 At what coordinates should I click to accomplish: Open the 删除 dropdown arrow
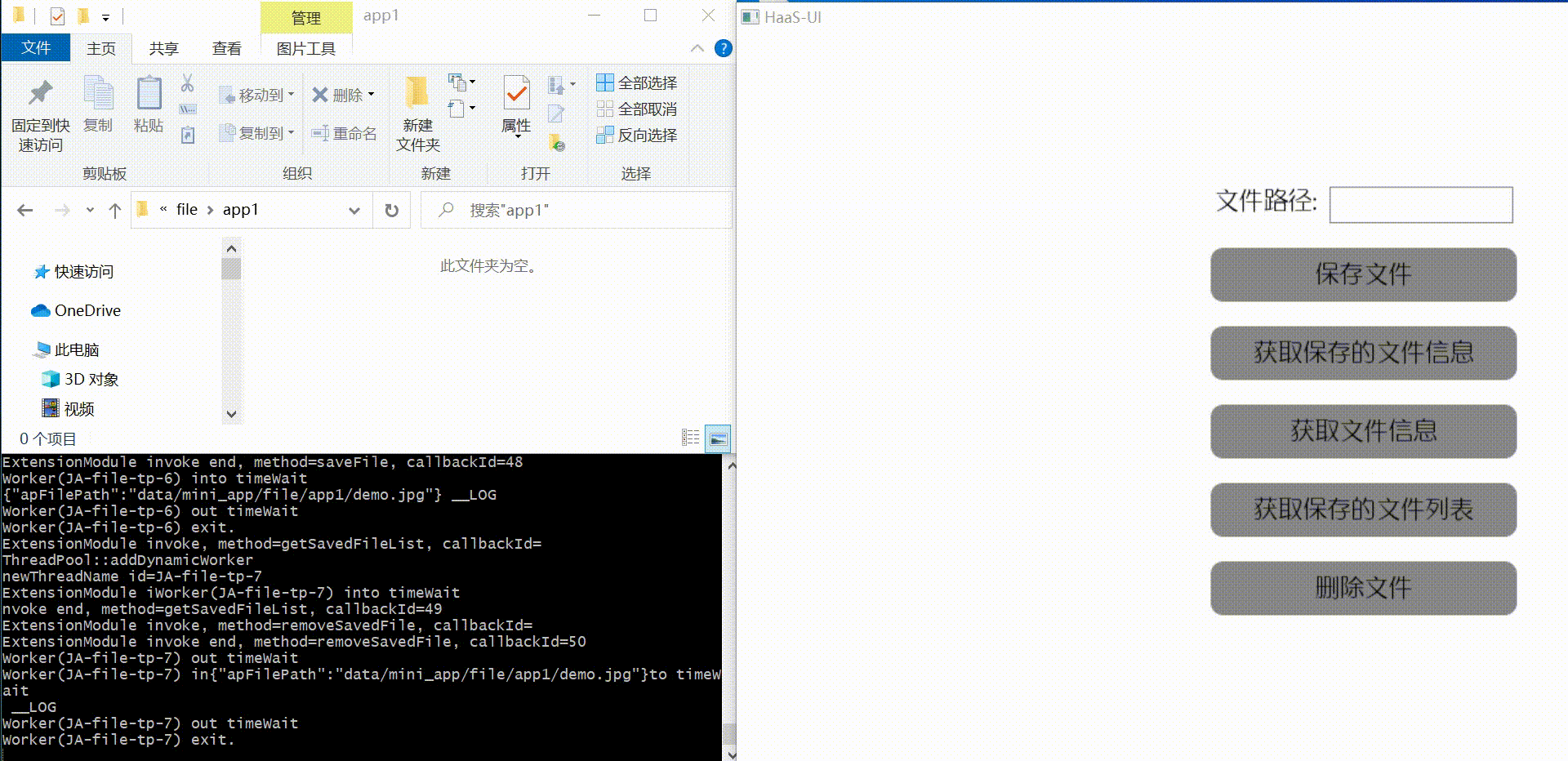(x=372, y=95)
